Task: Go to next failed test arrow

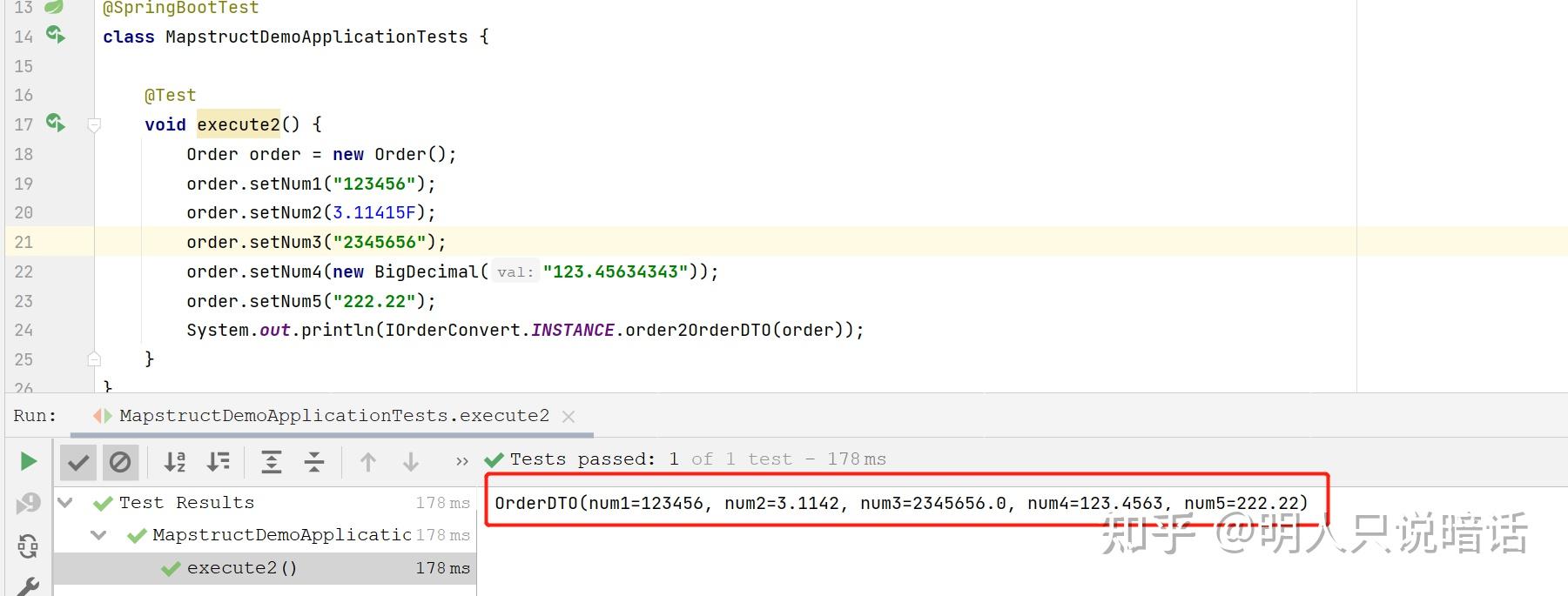Action: click(411, 462)
